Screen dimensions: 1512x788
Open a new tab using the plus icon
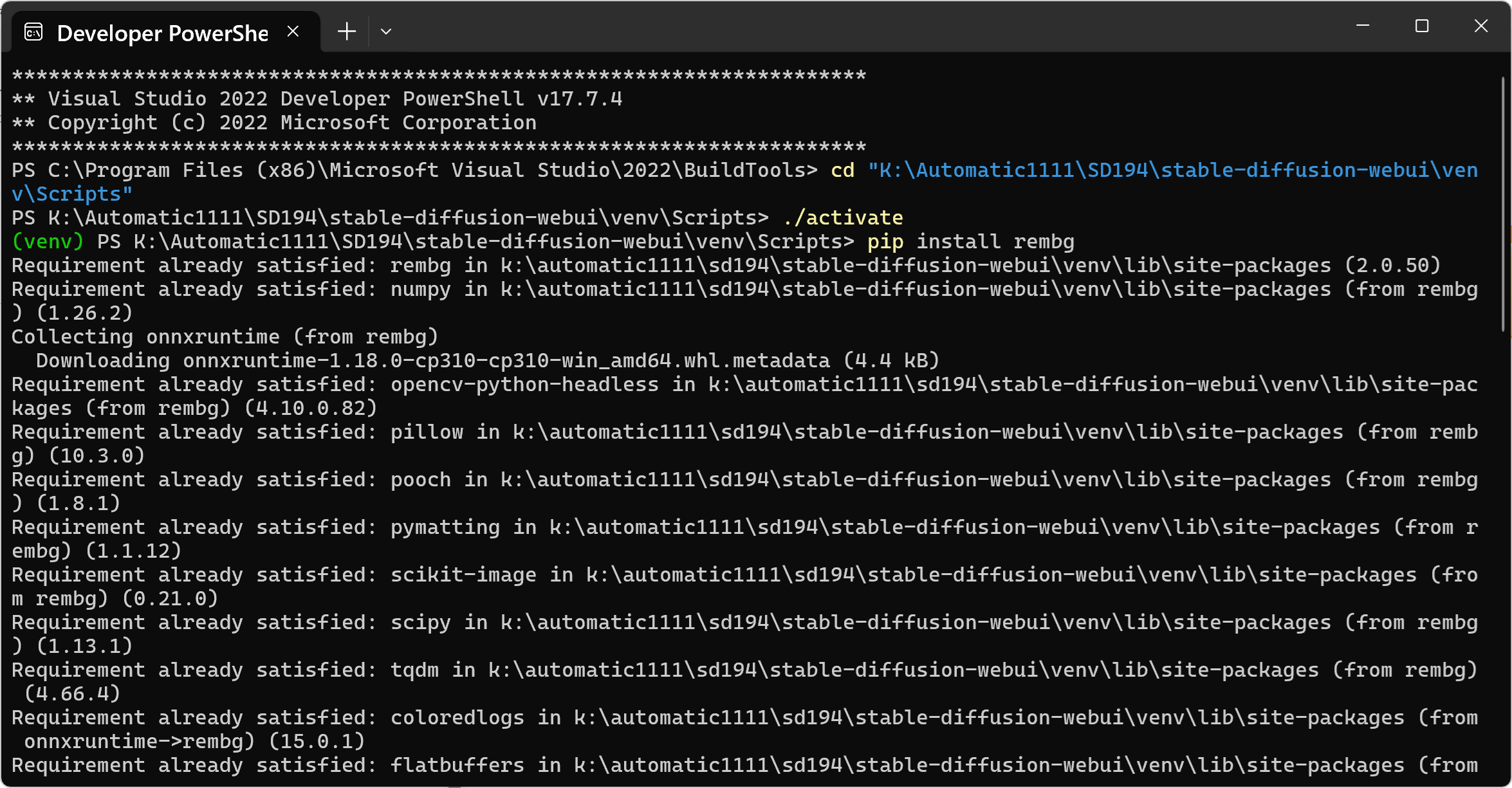coord(346,31)
